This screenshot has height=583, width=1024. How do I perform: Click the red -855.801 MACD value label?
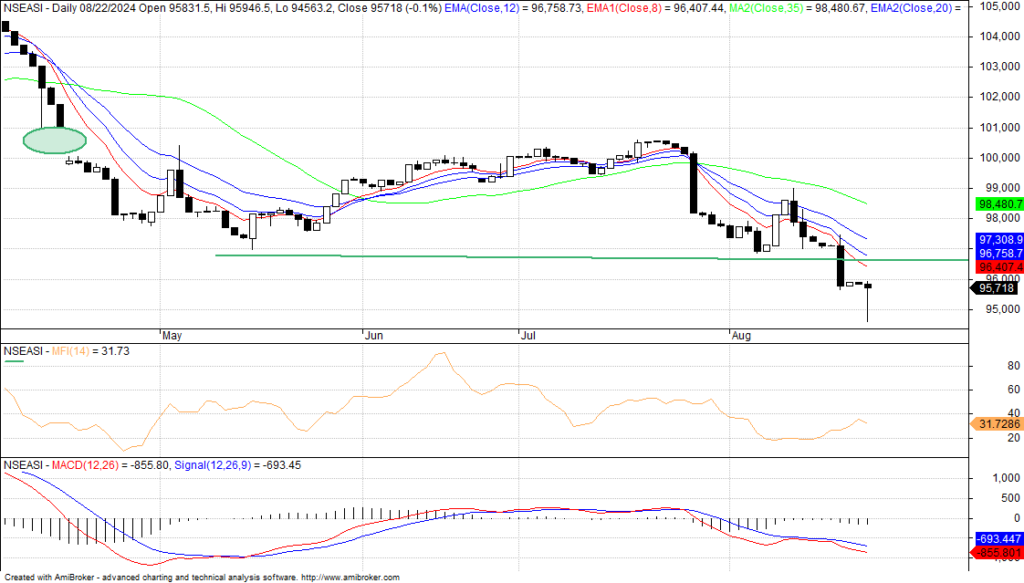pyautogui.click(x=996, y=552)
